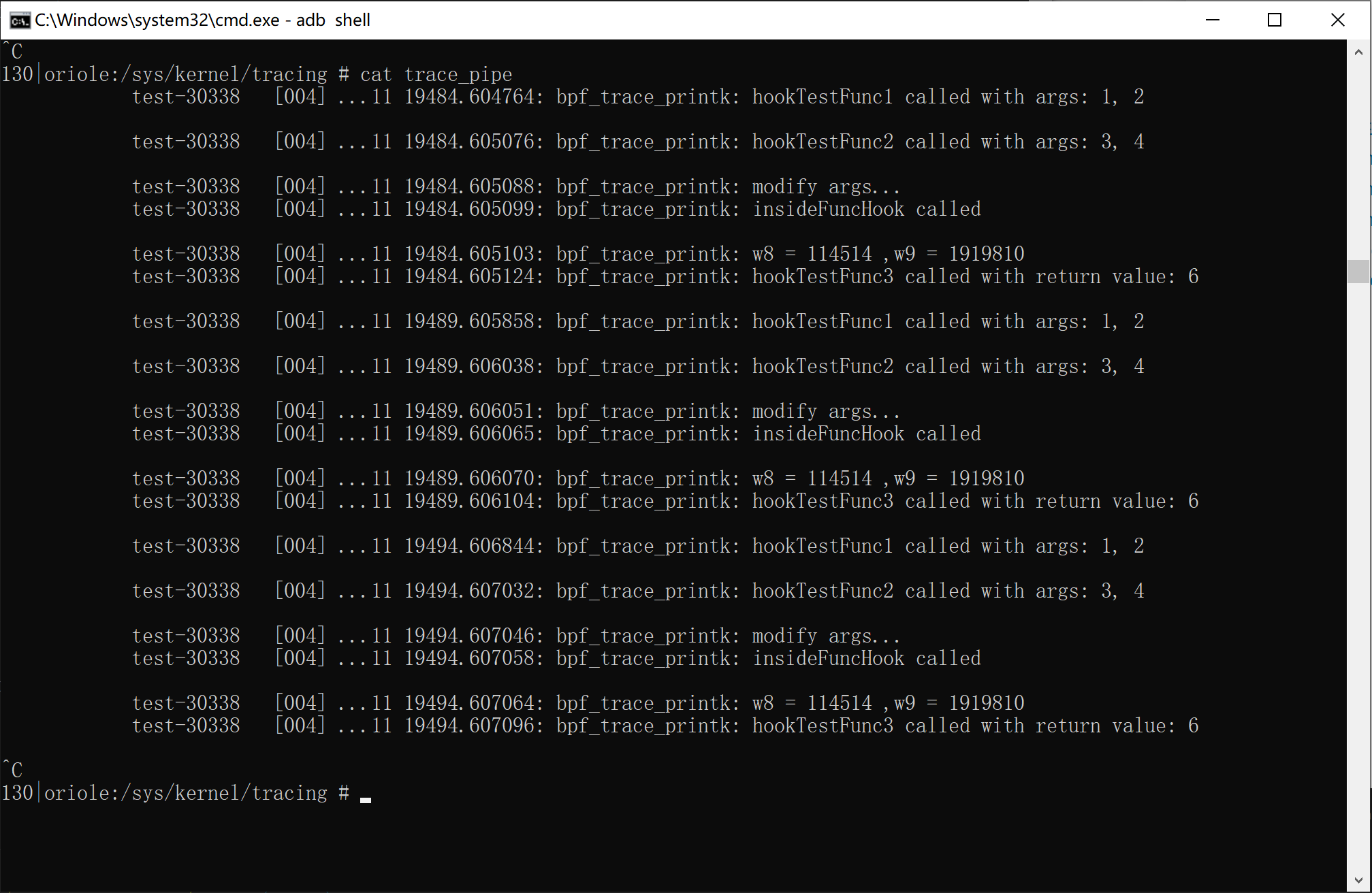
Task: Click the 'modify args...' line at 19484.605088
Action: 516,186
